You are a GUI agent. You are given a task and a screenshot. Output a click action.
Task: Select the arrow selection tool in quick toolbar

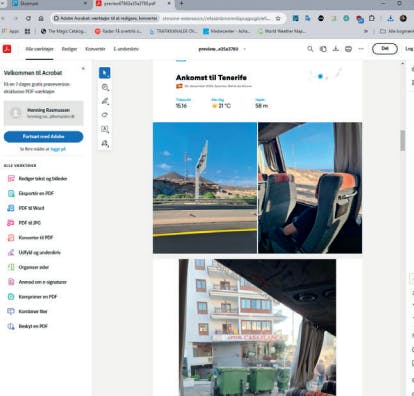(x=105, y=73)
